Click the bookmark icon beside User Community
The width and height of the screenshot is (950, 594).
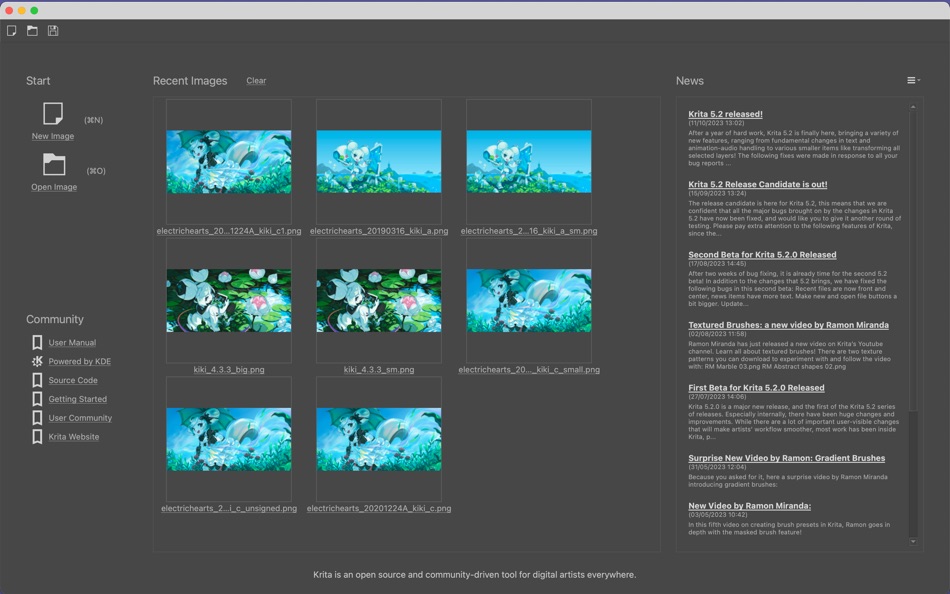(x=37, y=418)
